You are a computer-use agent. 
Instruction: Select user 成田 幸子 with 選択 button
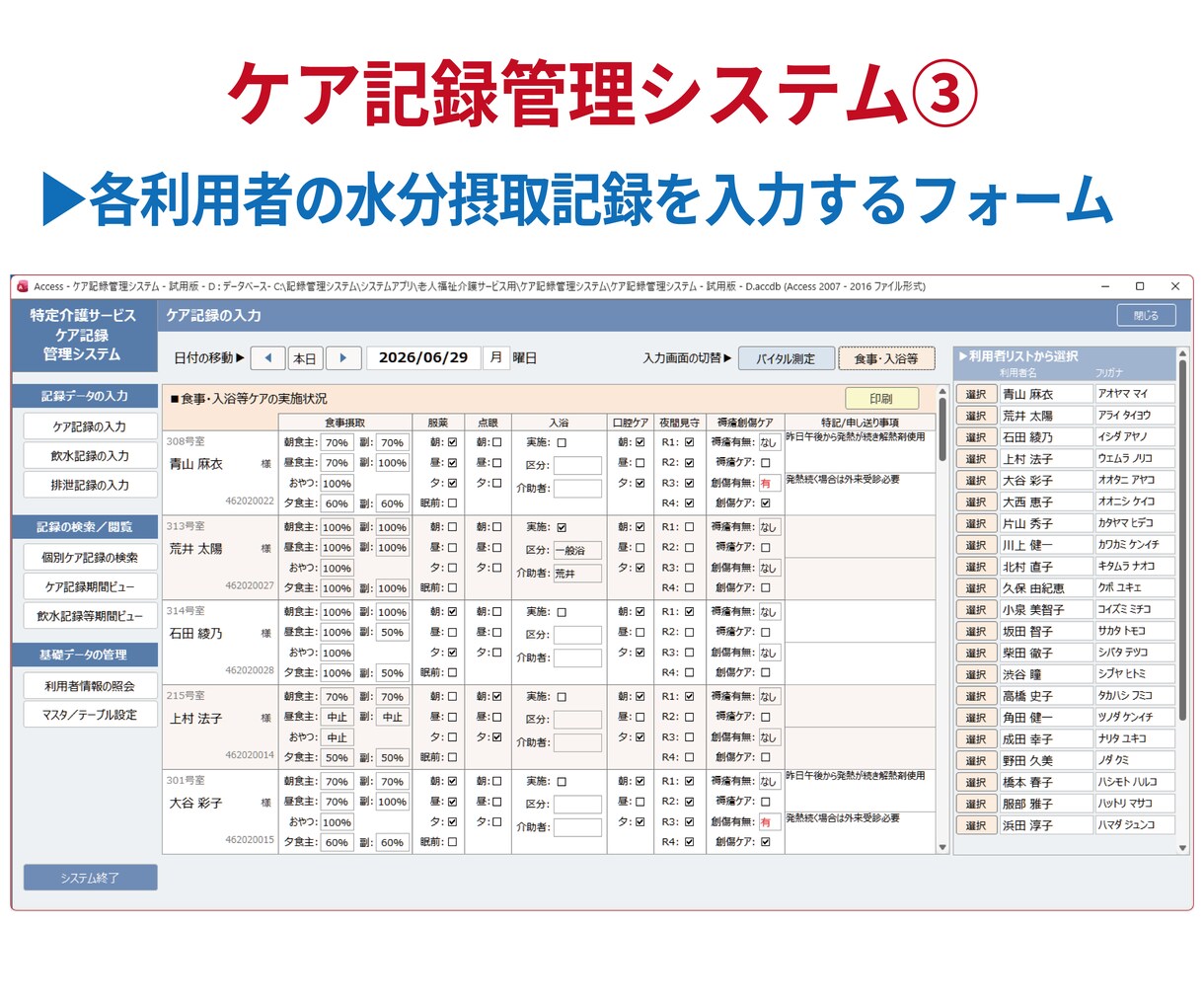pyautogui.click(x=976, y=738)
